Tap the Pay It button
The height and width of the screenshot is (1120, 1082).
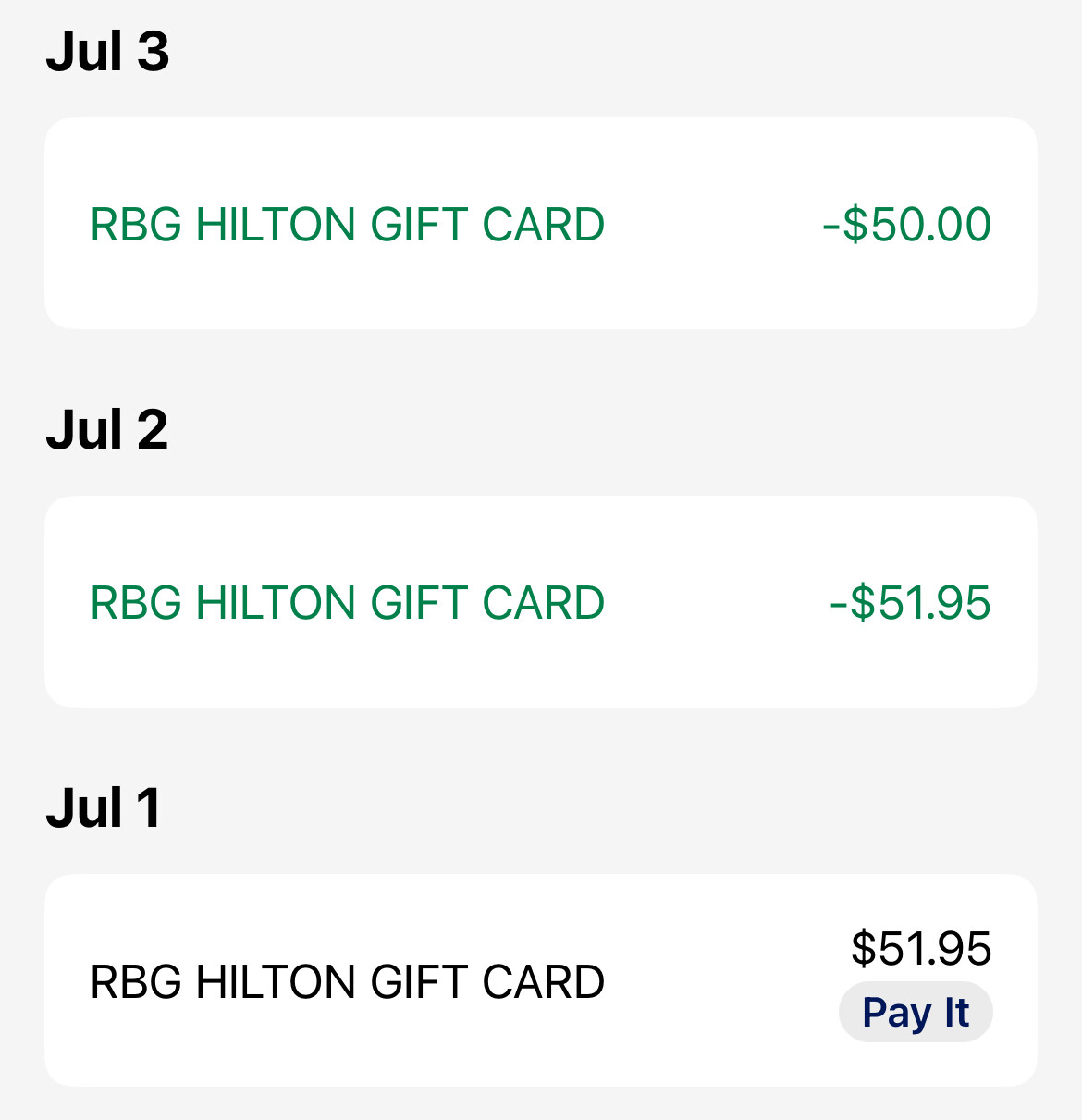[916, 1012]
